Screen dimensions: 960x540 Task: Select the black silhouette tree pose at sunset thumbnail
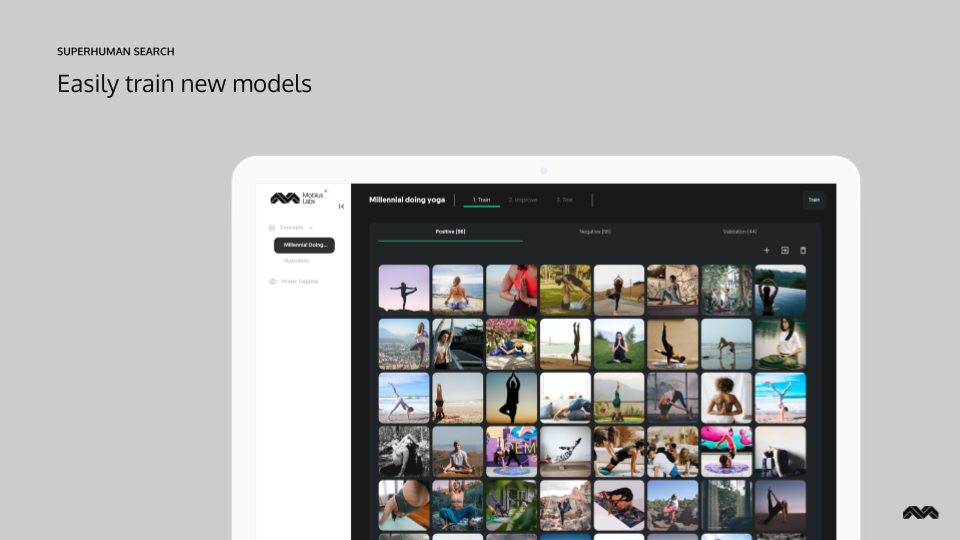click(511, 398)
